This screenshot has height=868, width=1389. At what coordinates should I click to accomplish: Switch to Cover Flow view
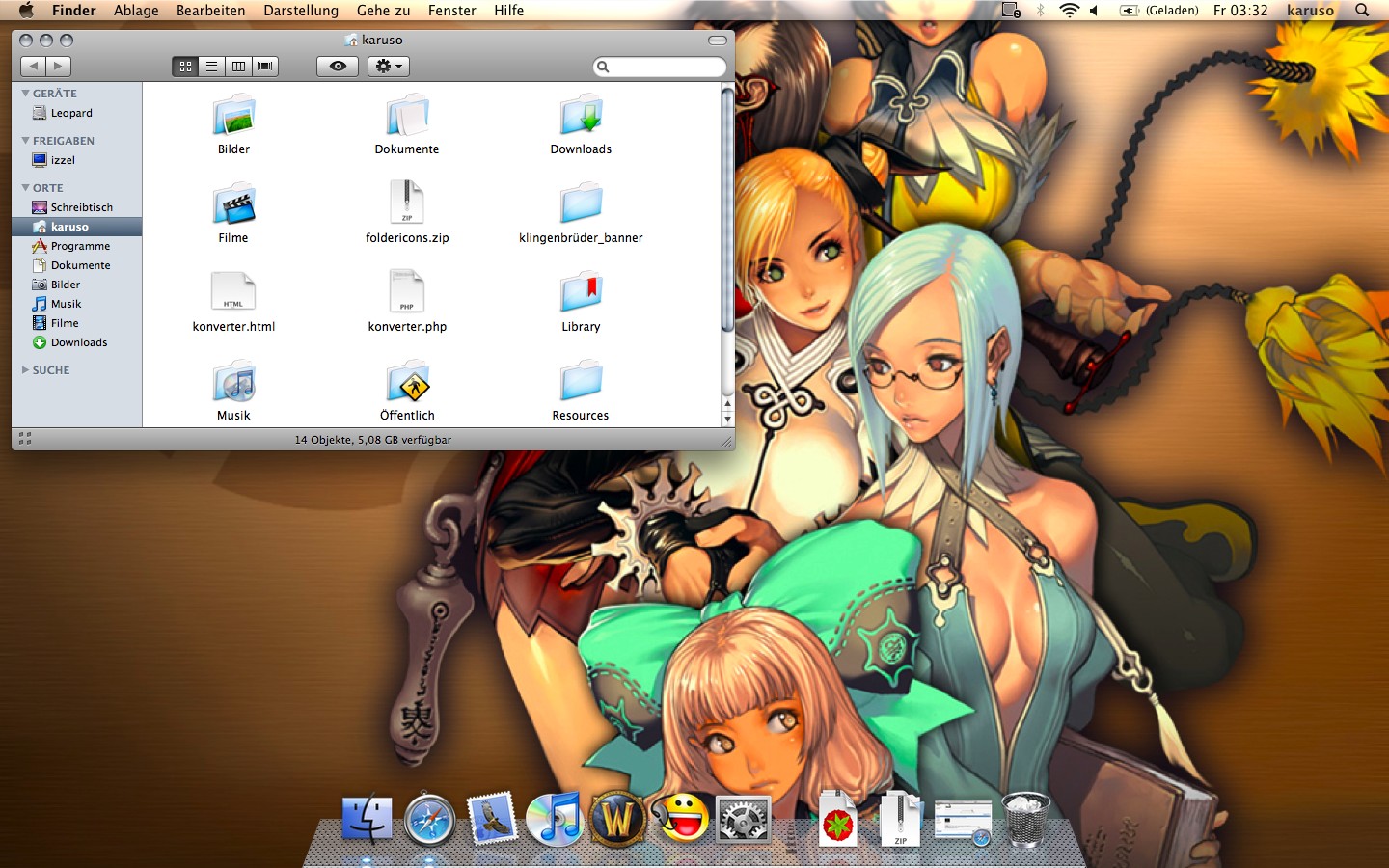[x=265, y=66]
